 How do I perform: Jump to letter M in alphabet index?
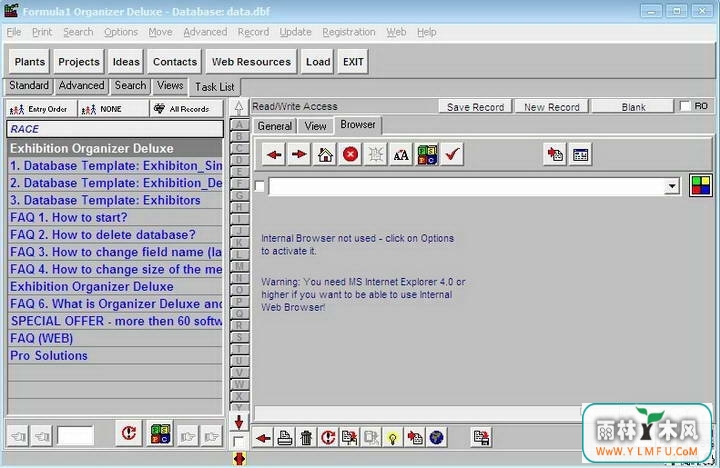[239, 266]
